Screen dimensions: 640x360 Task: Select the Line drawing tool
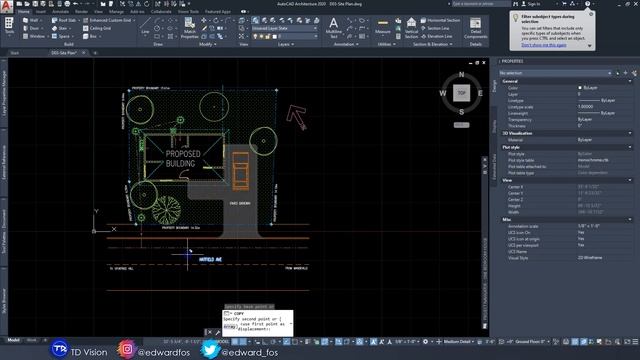pos(145,26)
